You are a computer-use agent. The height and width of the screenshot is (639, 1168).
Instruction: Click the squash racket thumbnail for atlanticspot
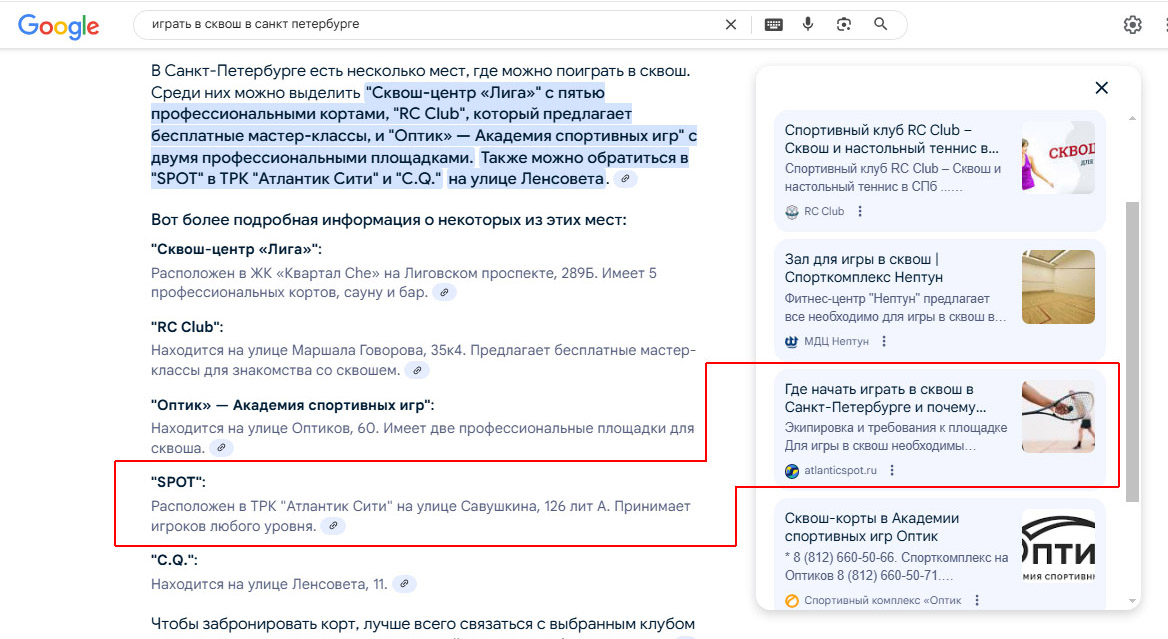(x=1058, y=416)
